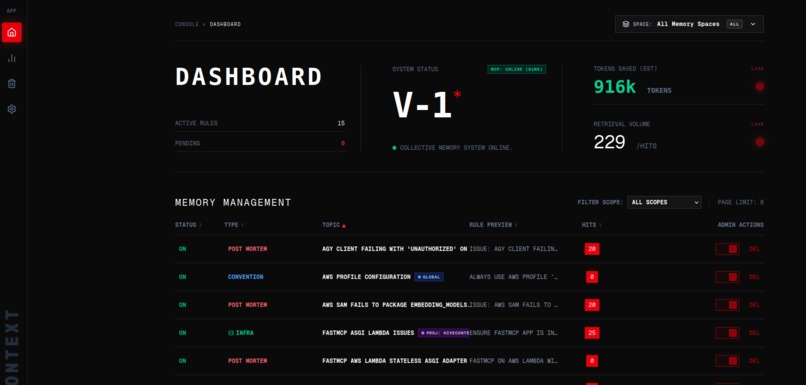Click the CONVENTION type label
The height and width of the screenshot is (385, 806).
(x=246, y=277)
